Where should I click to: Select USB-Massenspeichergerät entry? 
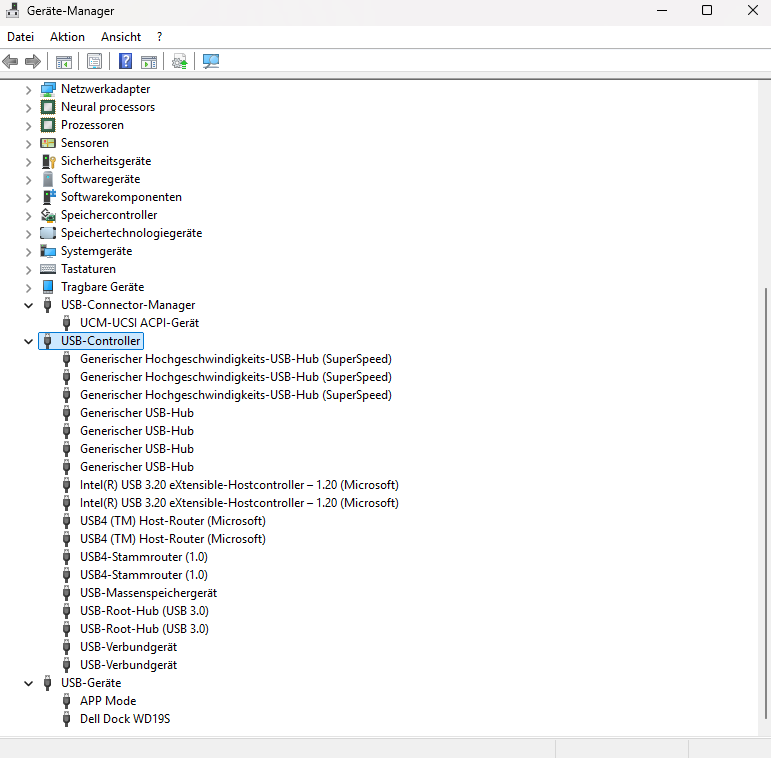[148, 593]
